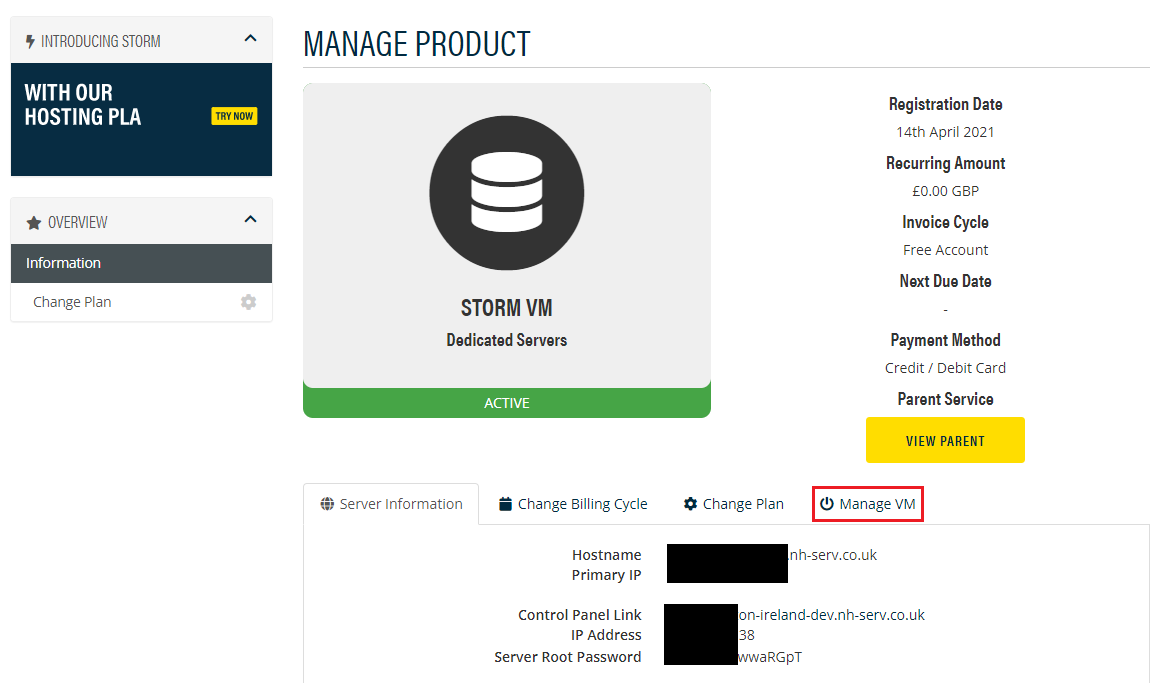Collapse the Overview panel chevron
Image resolution: width=1165 pixels, height=683 pixels.
(250, 219)
